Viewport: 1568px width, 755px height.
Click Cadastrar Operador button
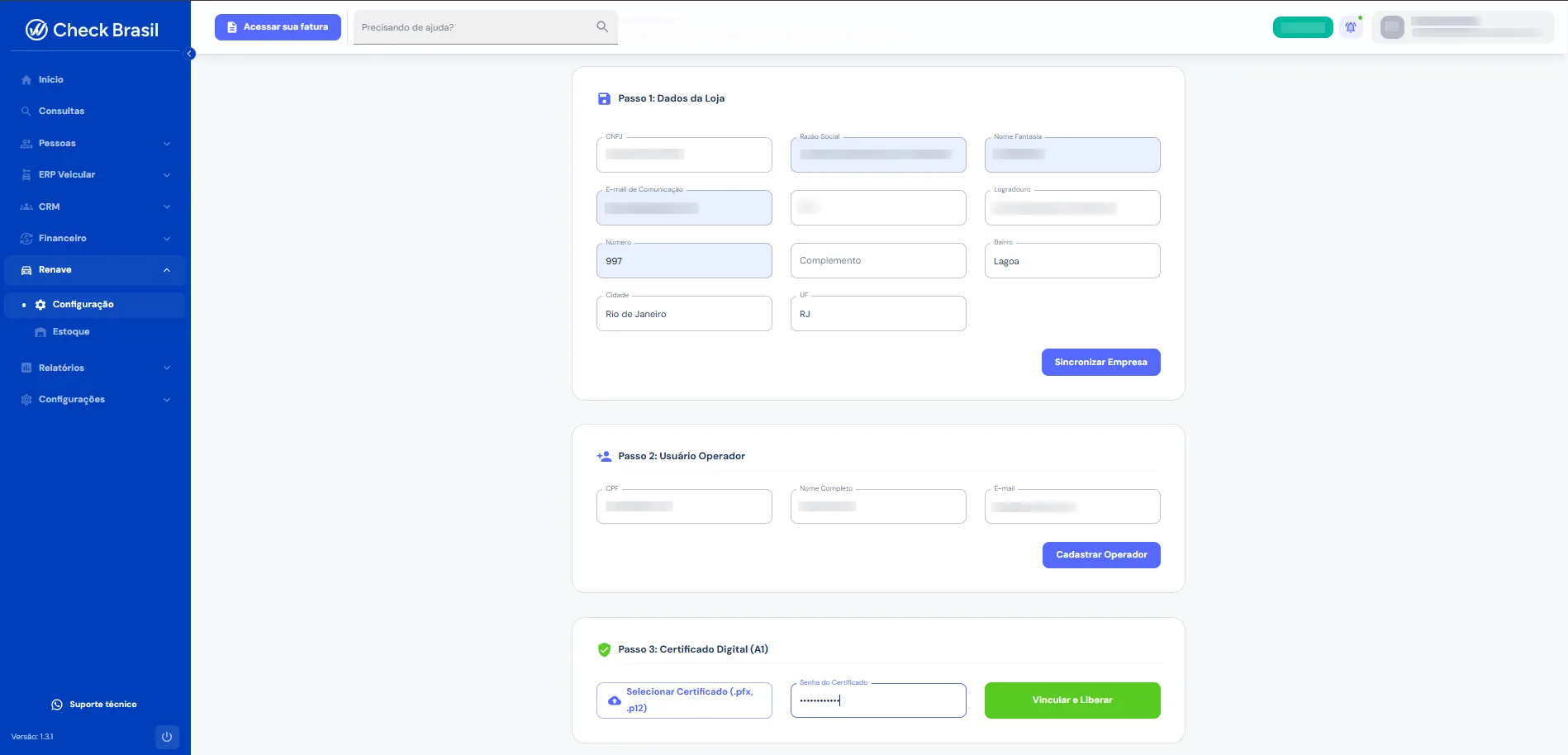pyautogui.click(x=1101, y=555)
